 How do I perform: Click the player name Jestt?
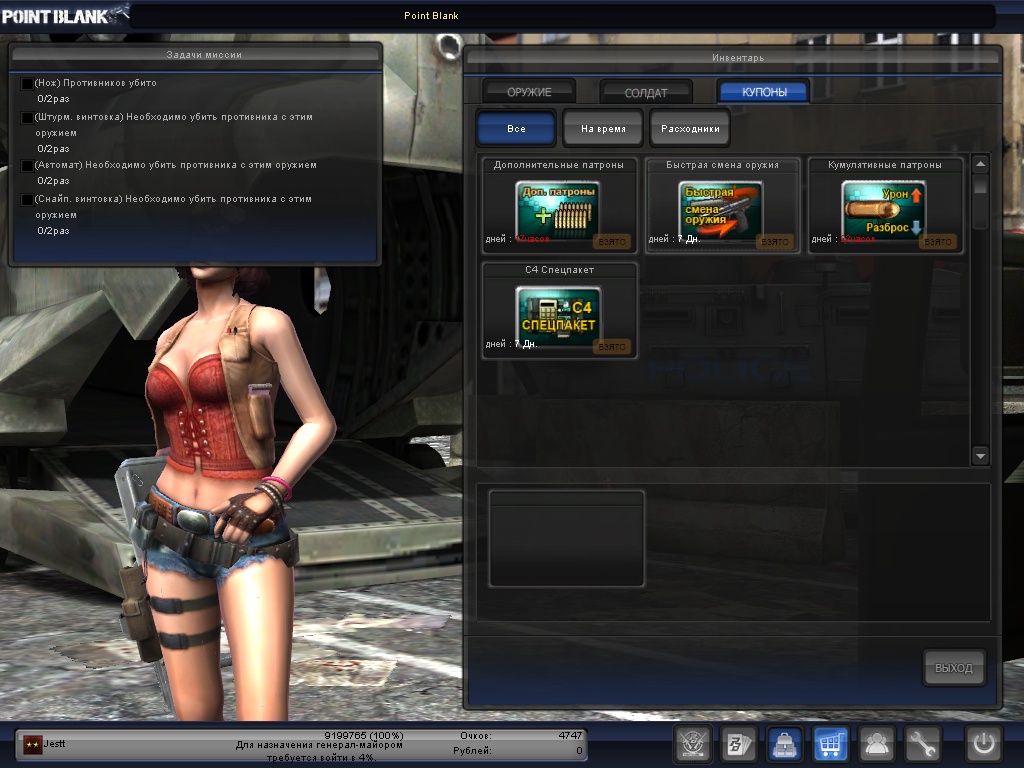point(54,744)
